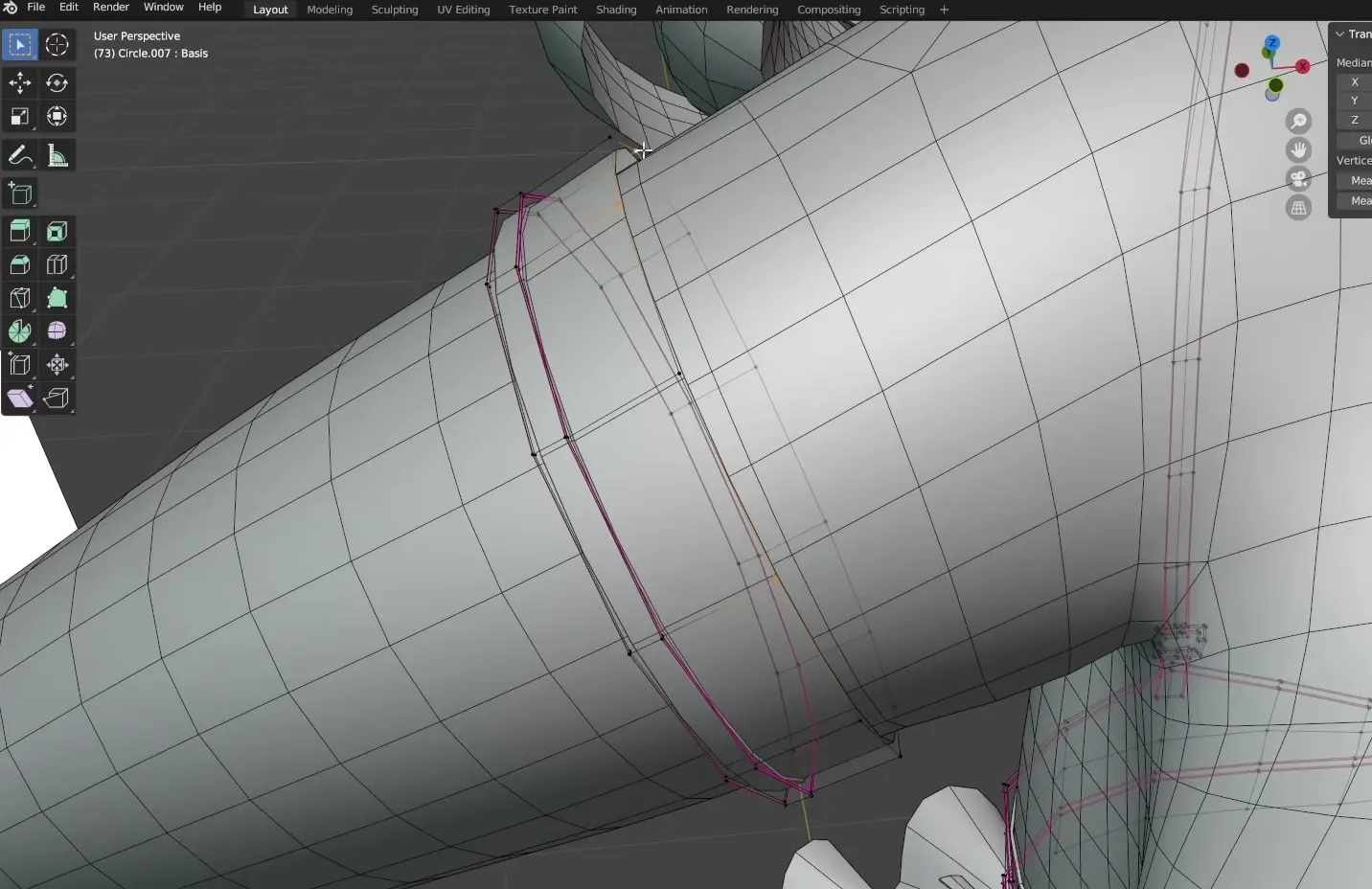Add a new workspace with plus button
Viewport: 1372px width, 889px height.
point(944,10)
